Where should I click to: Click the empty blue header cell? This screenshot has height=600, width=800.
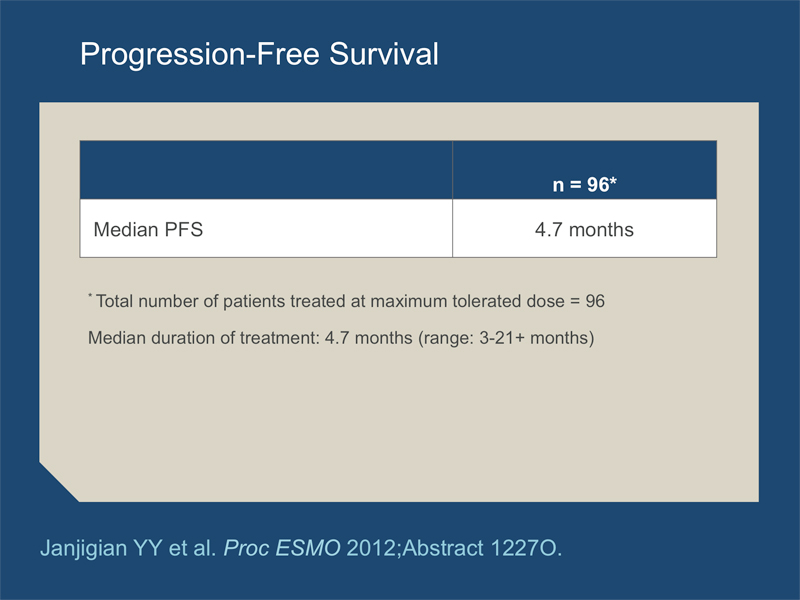(266, 170)
